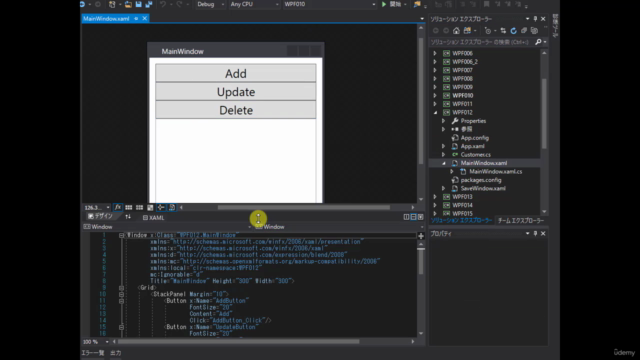
Task: Click the Solution Explorer vertical scrollbar thumb
Action: click(x=544, y=113)
